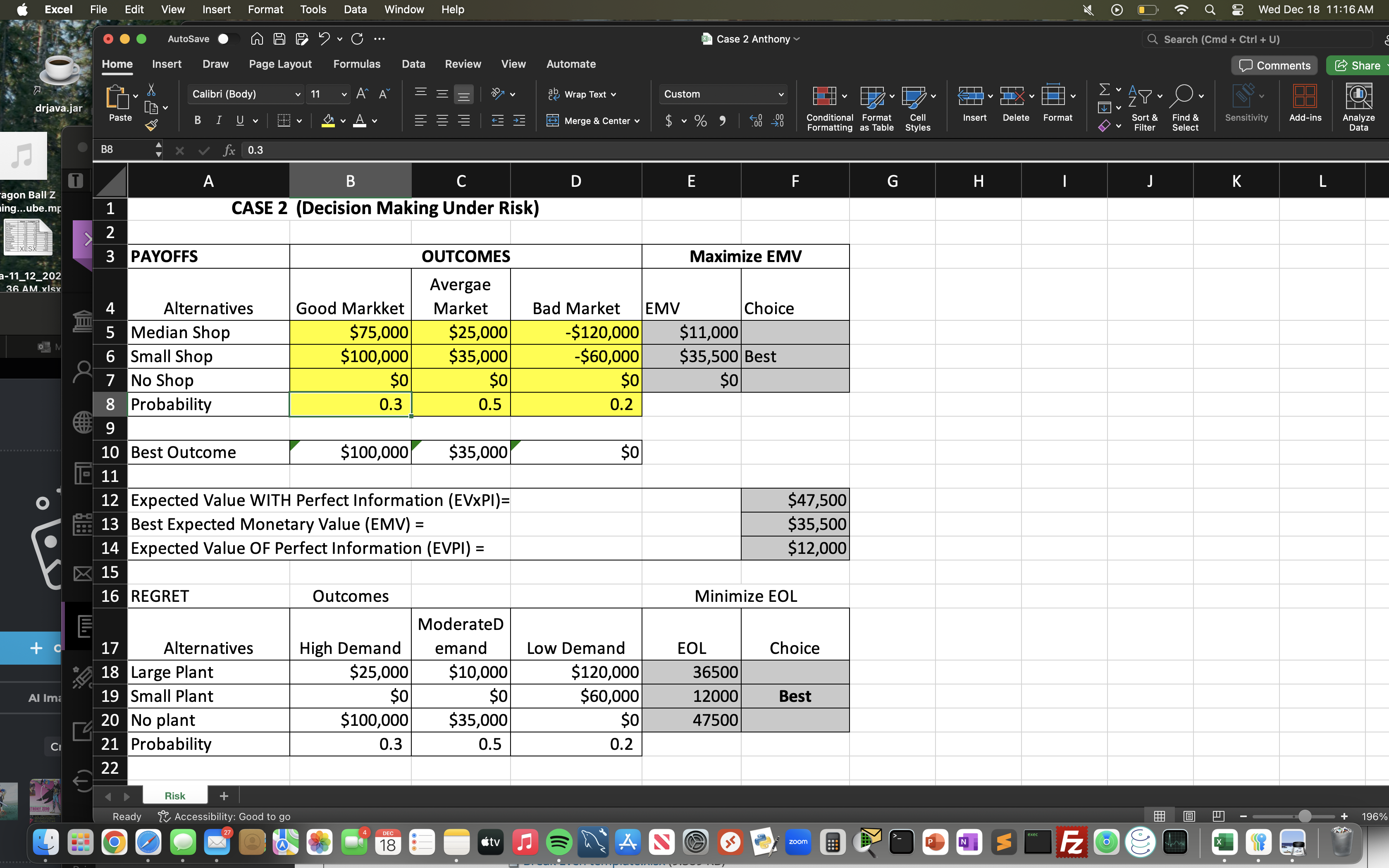Add a new worksheet with the plus button
The image size is (1389, 868).
pos(224,796)
